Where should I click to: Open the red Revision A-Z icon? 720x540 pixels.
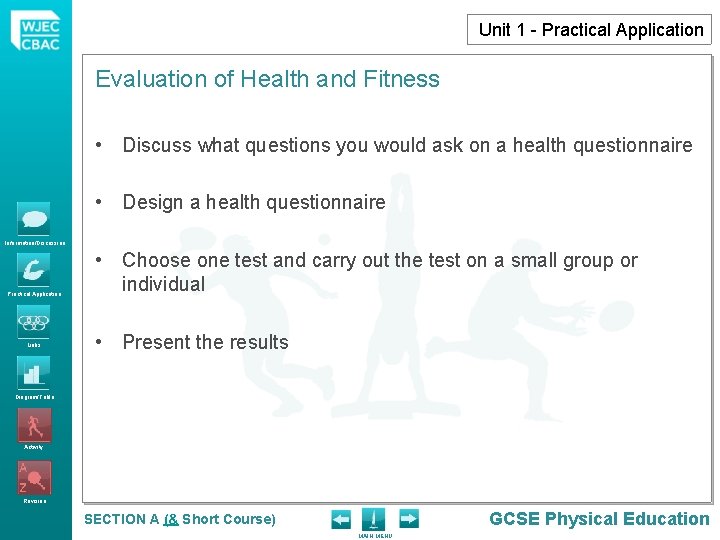(x=34, y=478)
